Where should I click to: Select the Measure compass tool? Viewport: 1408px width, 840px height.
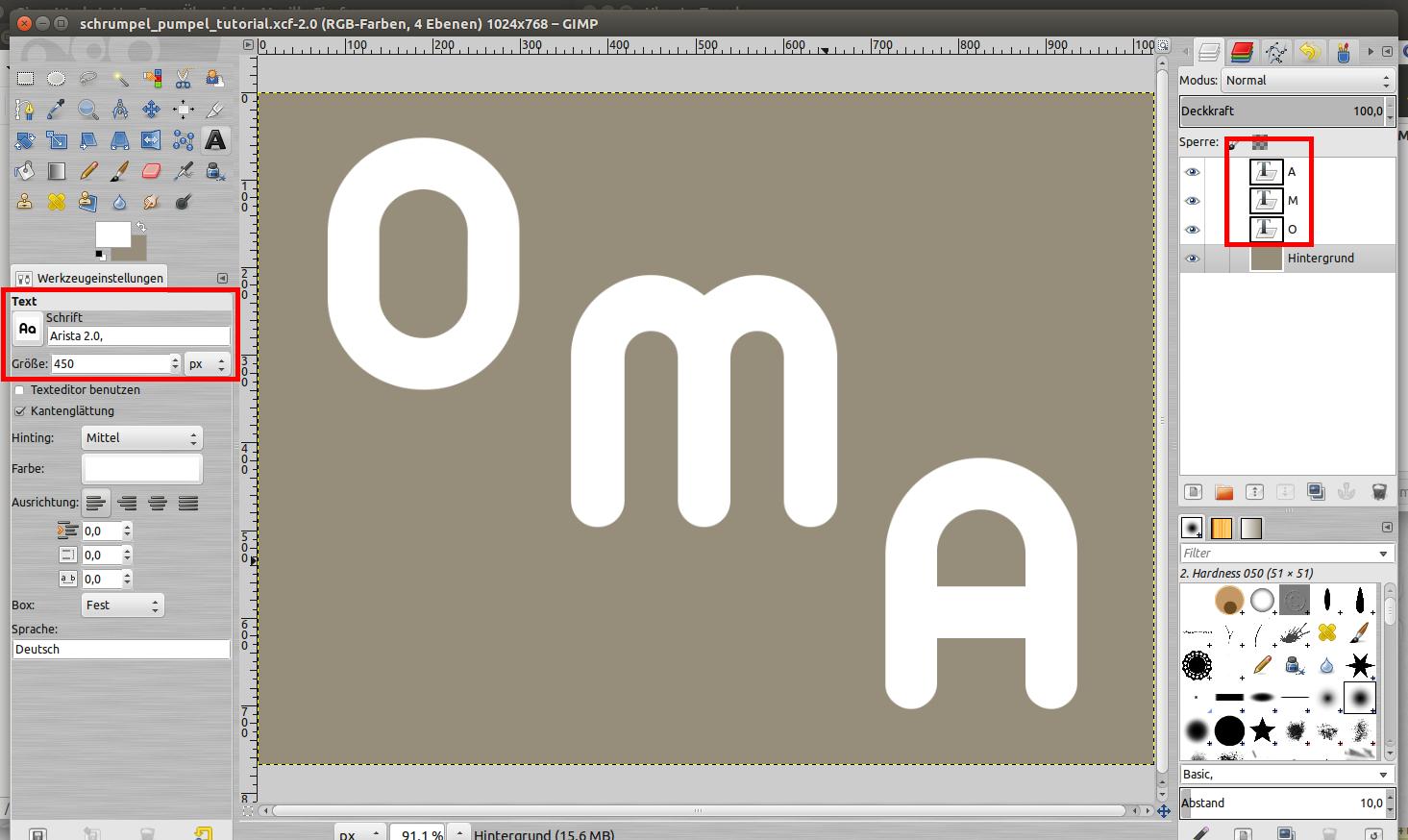(x=120, y=110)
